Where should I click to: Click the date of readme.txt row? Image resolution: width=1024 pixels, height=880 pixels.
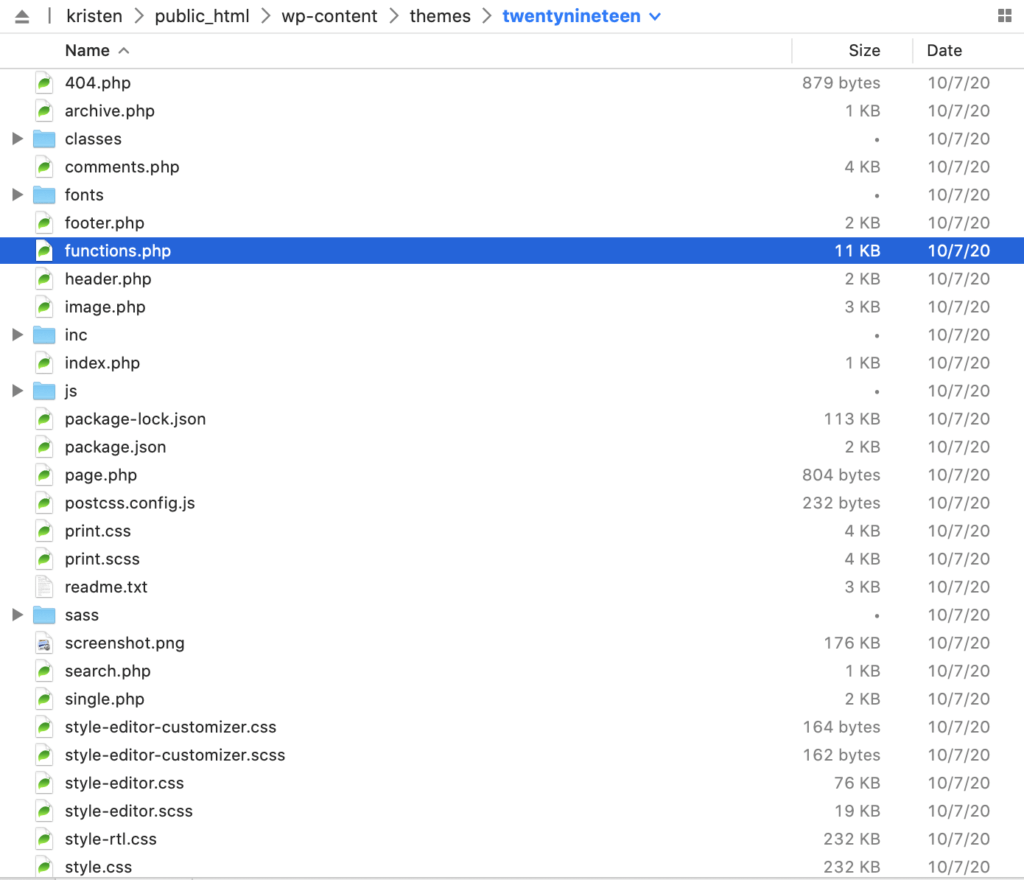959,587
